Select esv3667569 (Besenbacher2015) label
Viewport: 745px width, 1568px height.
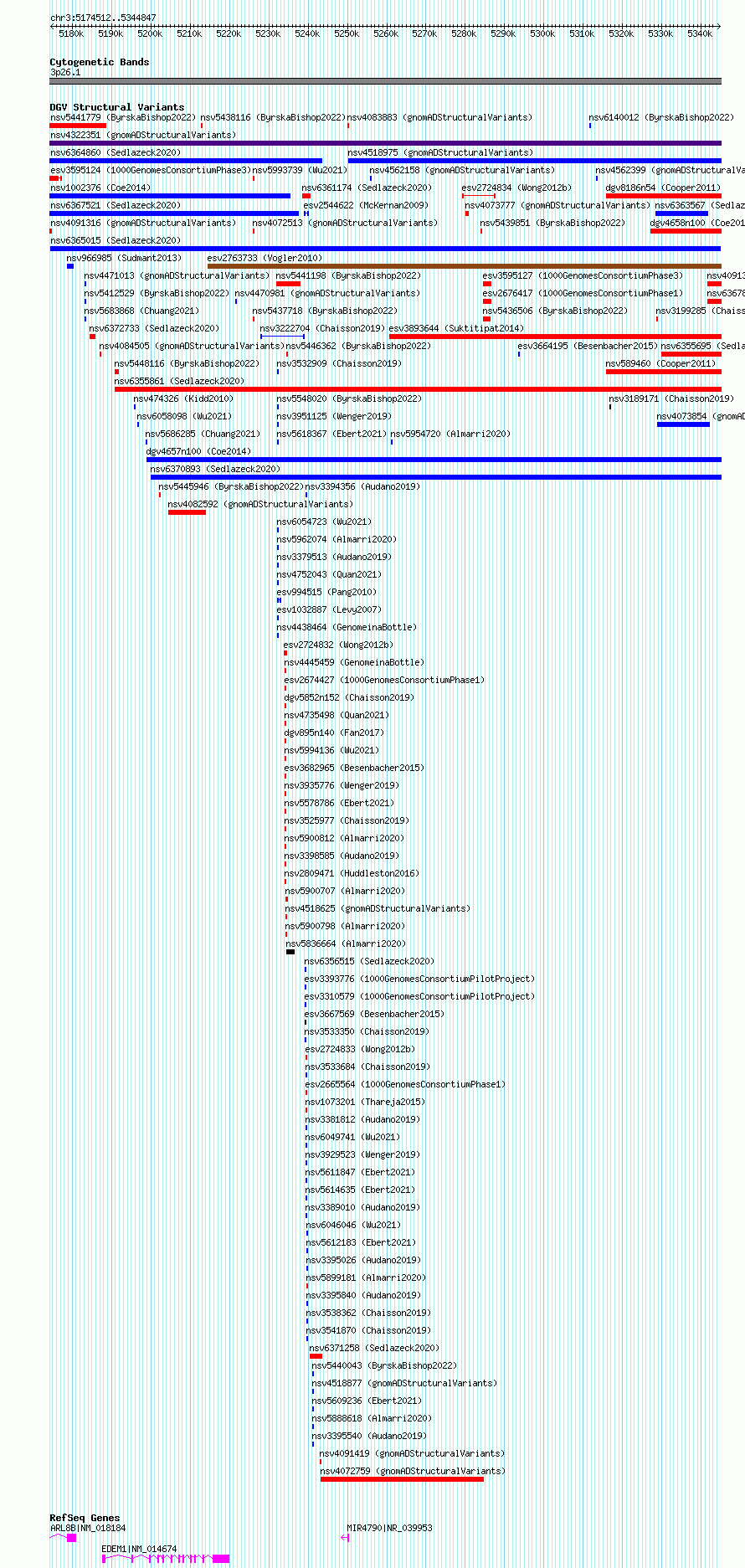click(374, 1015)
